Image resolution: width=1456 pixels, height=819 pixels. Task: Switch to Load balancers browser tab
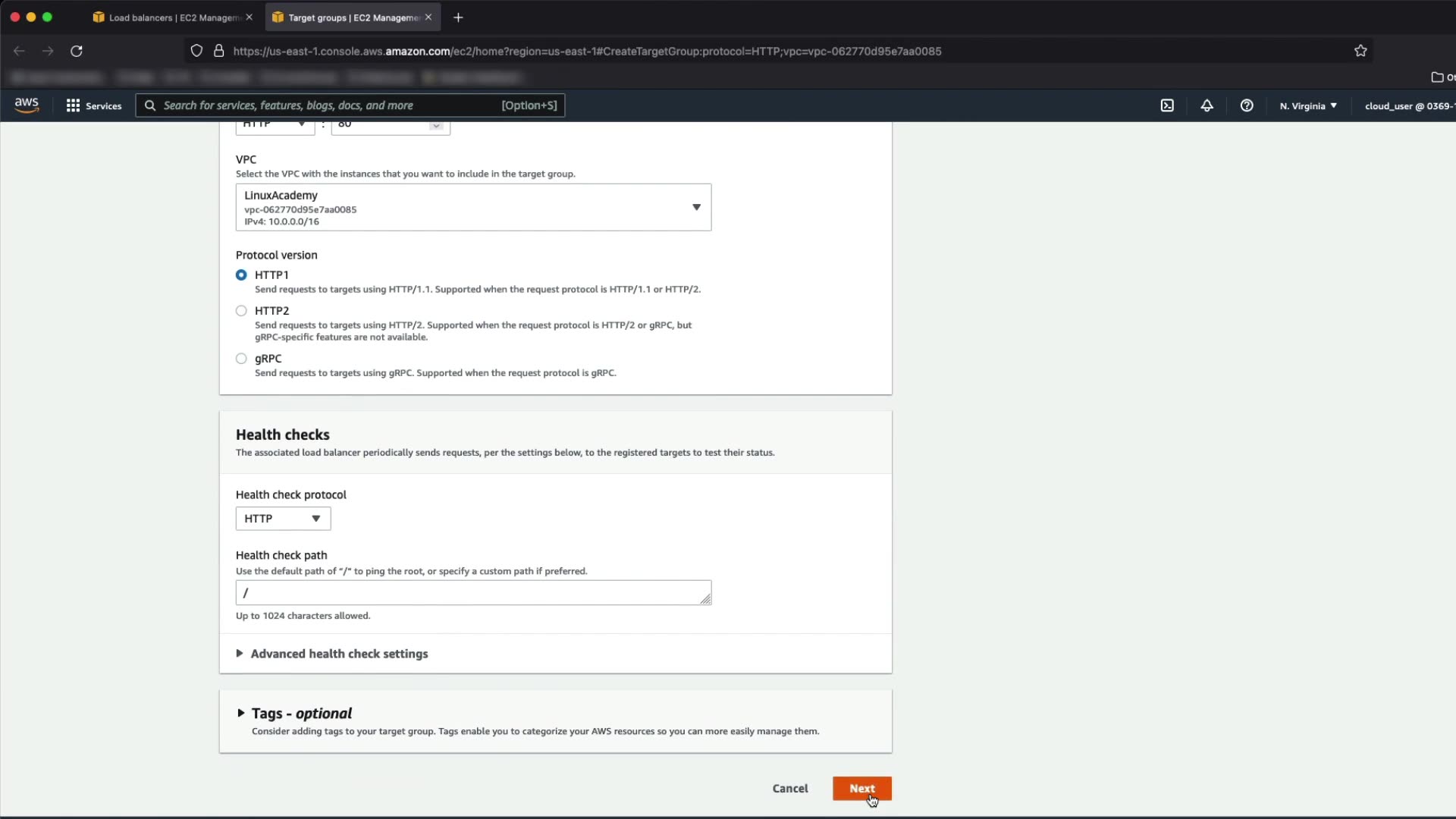tap(173, 17)
